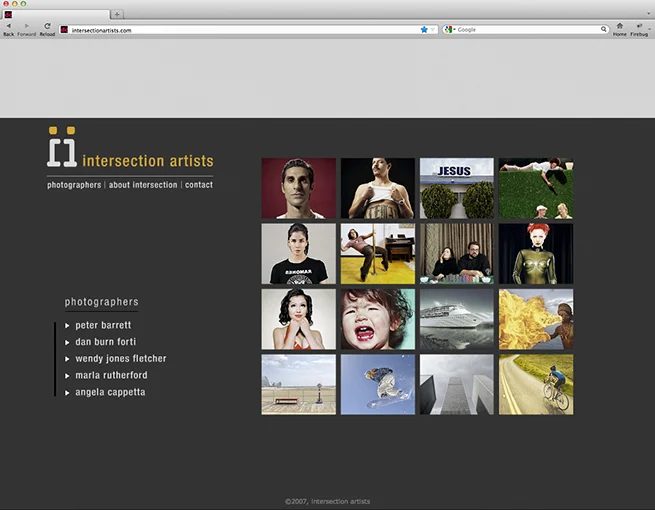Click the intersection artists logo
The image size is (655, 510).
pyautogui.click(x=130, y=147)
